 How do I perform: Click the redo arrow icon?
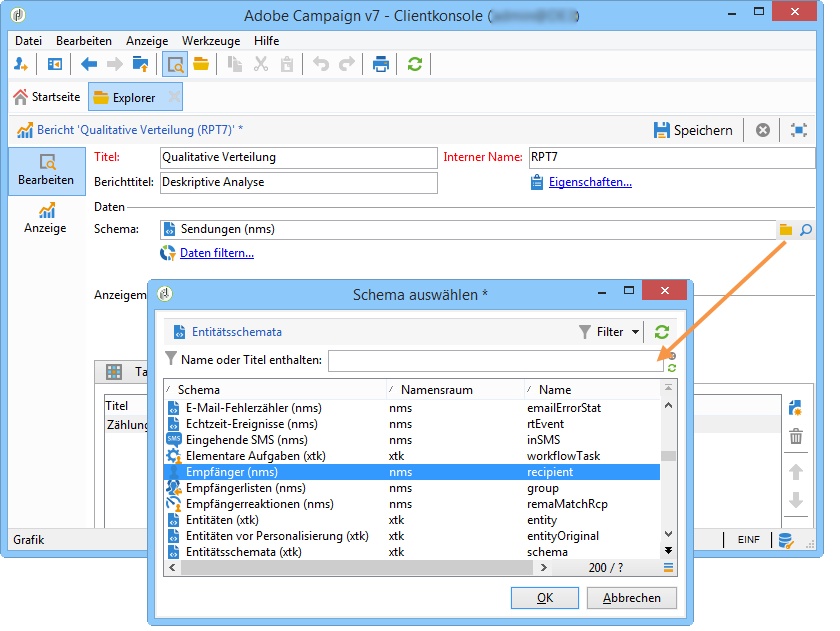(347, 64)
